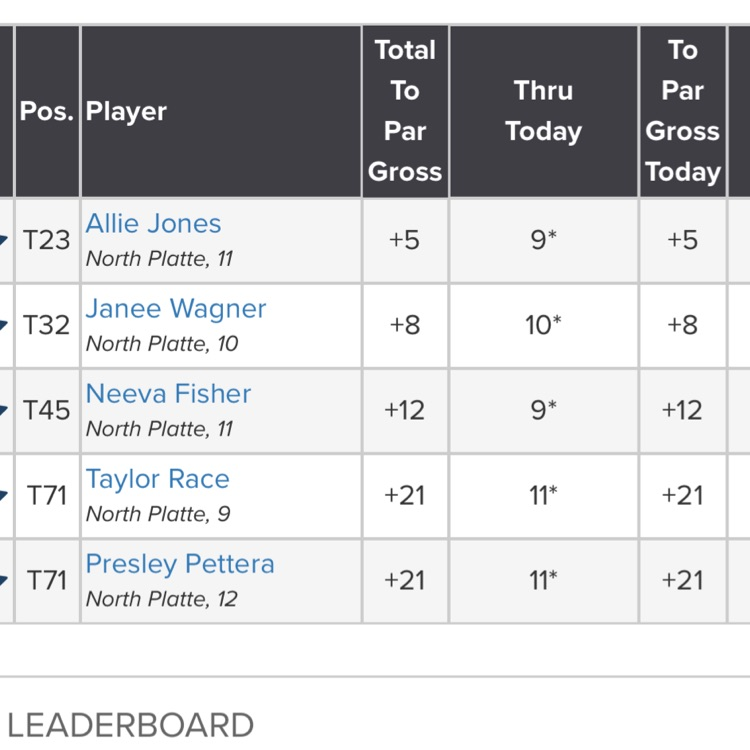Expand the row arrow beside Presley Pettera
This screenshot has width=750, height=750.
coord(5,580)
